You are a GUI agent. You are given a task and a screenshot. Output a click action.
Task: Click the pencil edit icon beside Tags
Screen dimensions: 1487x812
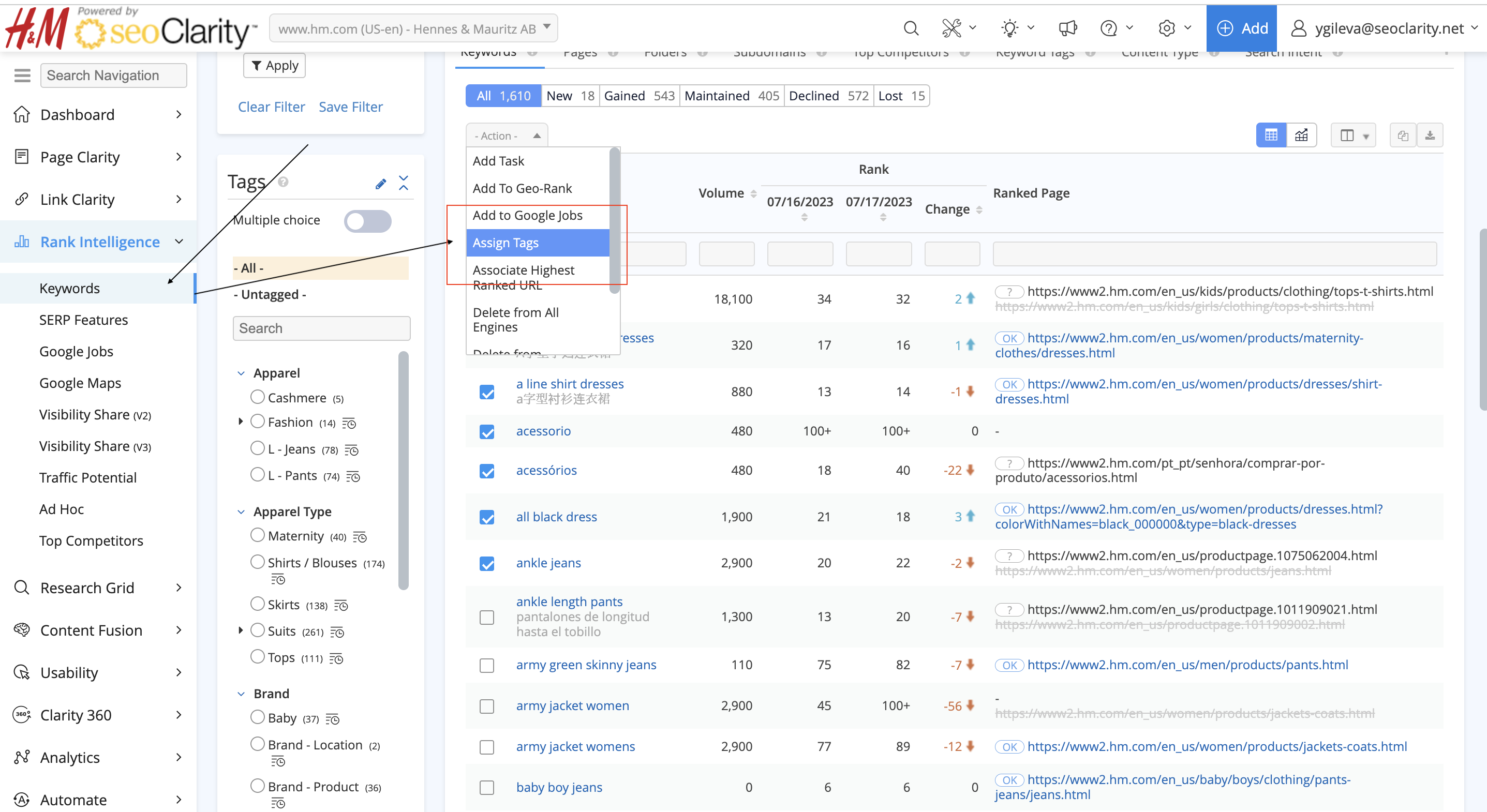pyautogui.click(x=380, y=184)
